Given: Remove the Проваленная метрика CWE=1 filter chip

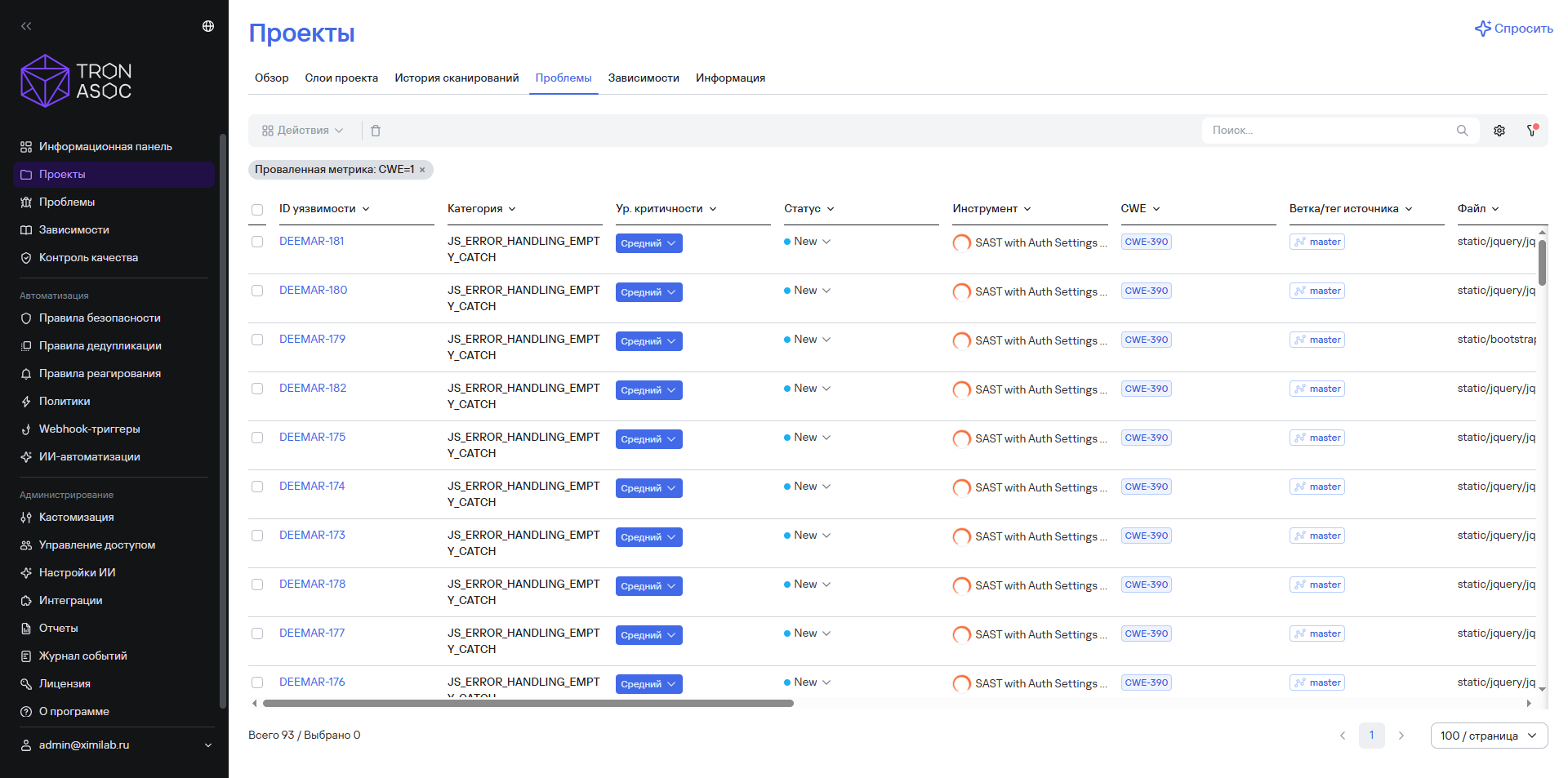Looking at the screenshot, I should coord(422,170).
